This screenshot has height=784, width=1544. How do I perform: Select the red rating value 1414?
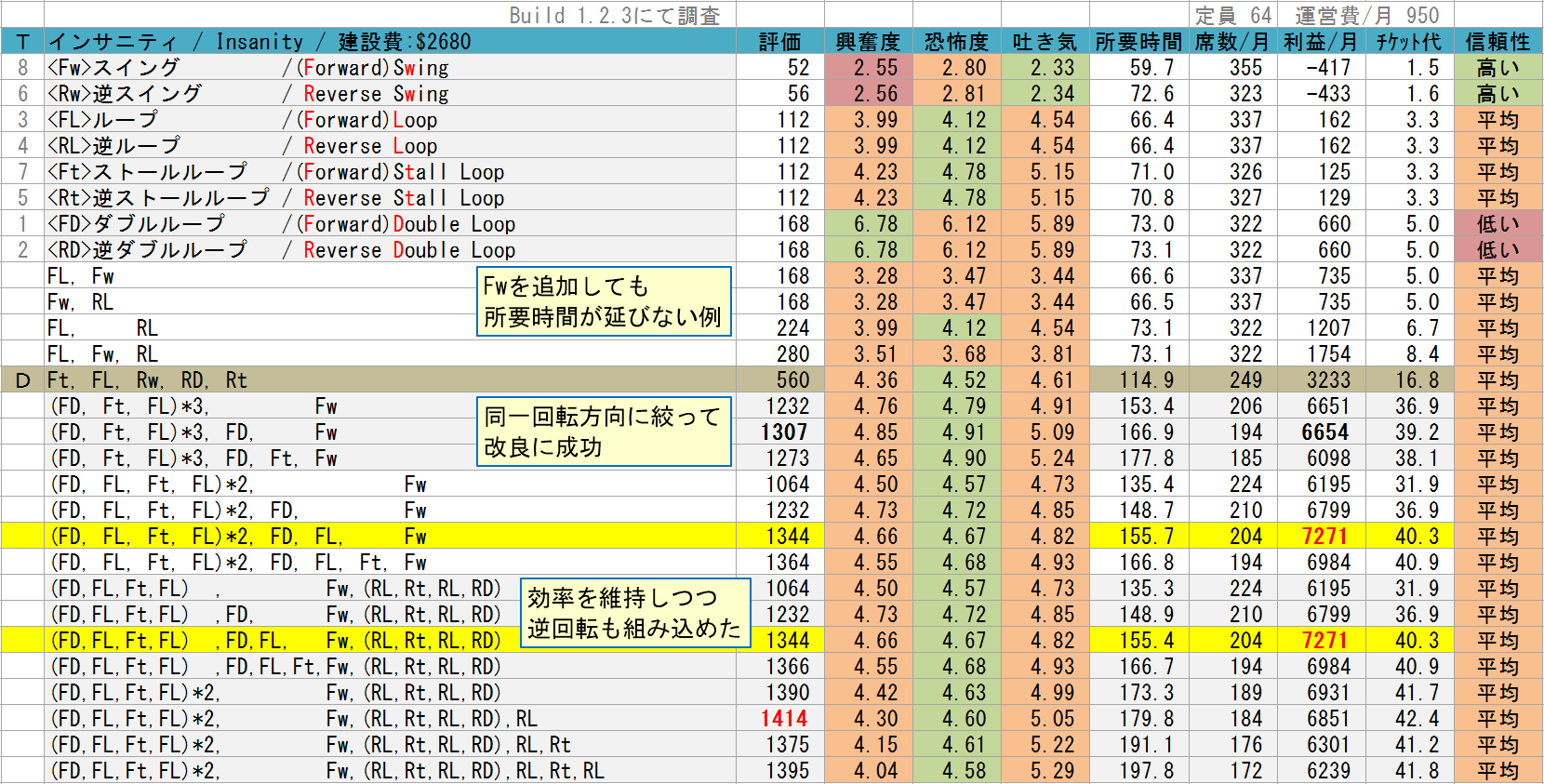tap(784, 719)
